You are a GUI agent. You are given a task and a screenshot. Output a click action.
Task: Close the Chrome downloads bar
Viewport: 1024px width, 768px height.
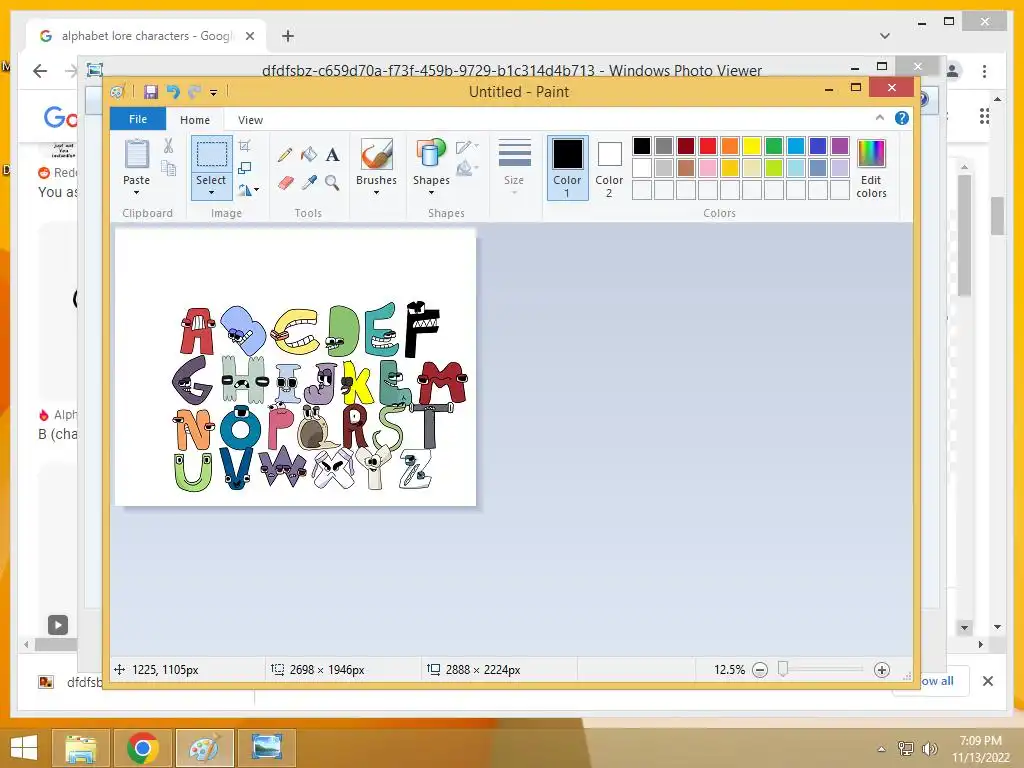click(x=987, y=681)
